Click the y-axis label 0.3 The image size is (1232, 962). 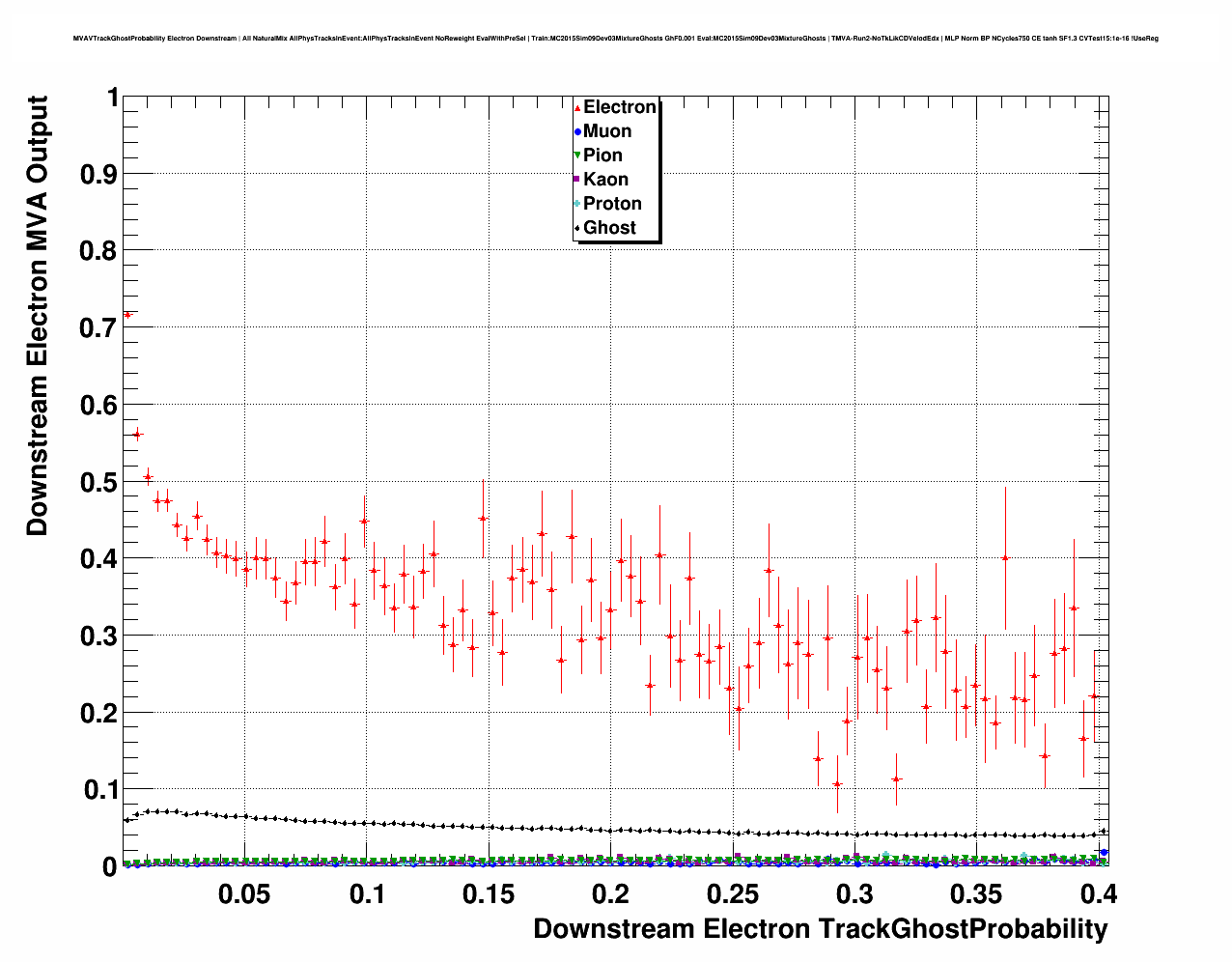pyautogui.click(x=99, y=637)
